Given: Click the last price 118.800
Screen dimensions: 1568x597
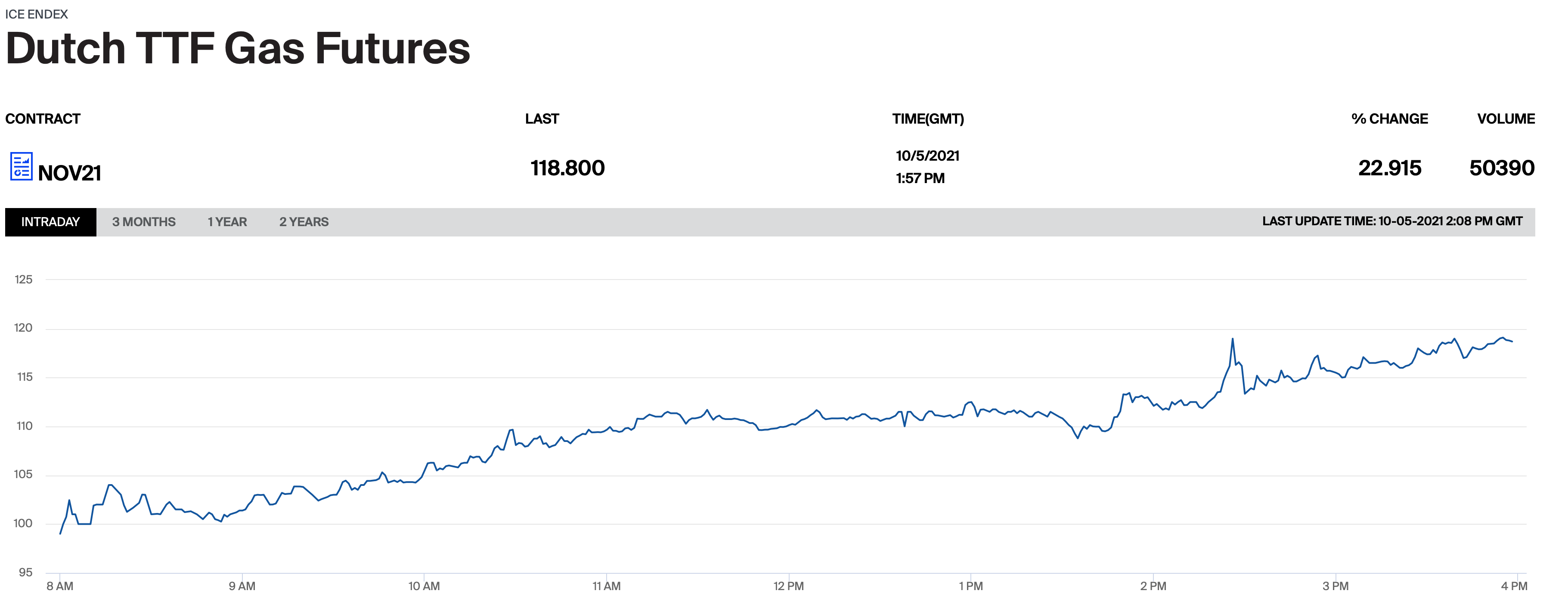Looking at the screenshot, I should [567, 168].
